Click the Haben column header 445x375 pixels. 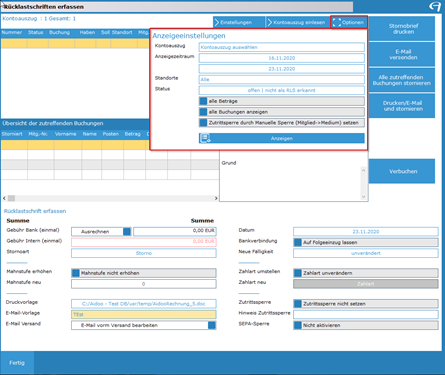[x=87, y=32]
